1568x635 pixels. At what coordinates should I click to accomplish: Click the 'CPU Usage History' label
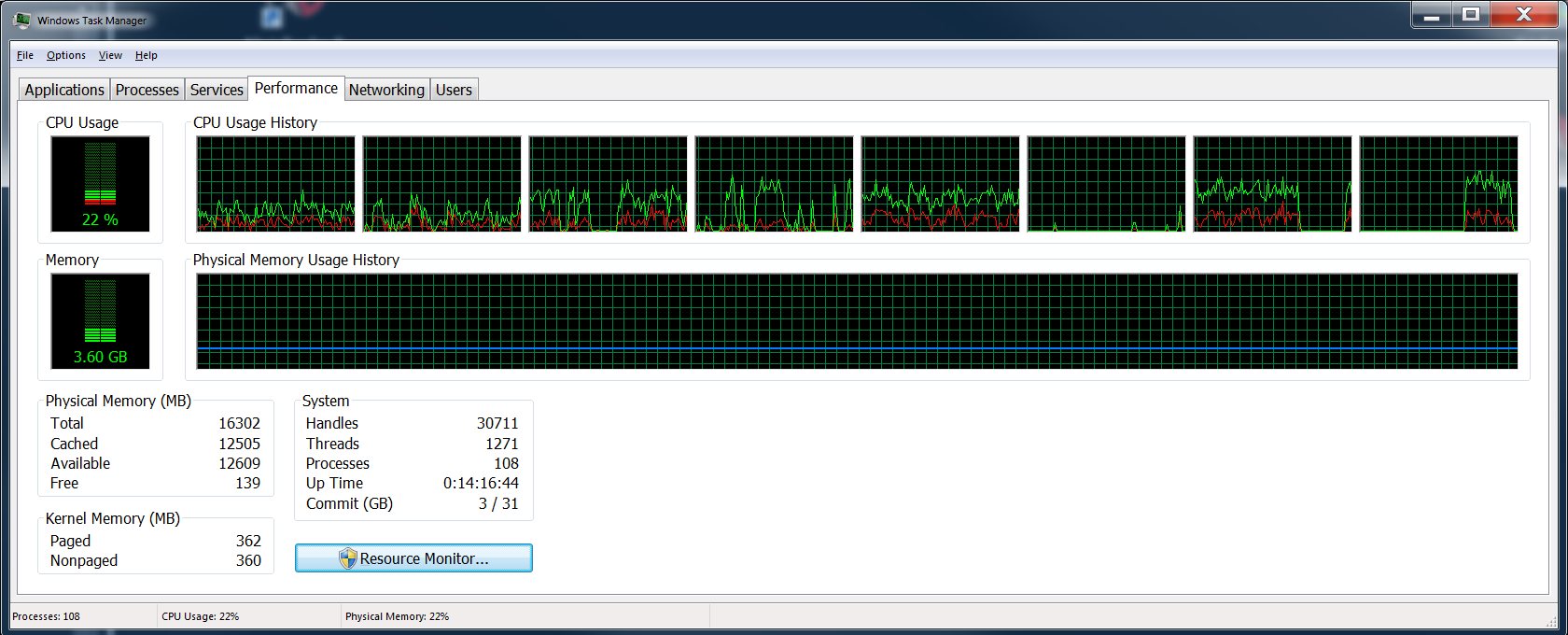pyautogui.click(x=255, y=122)
